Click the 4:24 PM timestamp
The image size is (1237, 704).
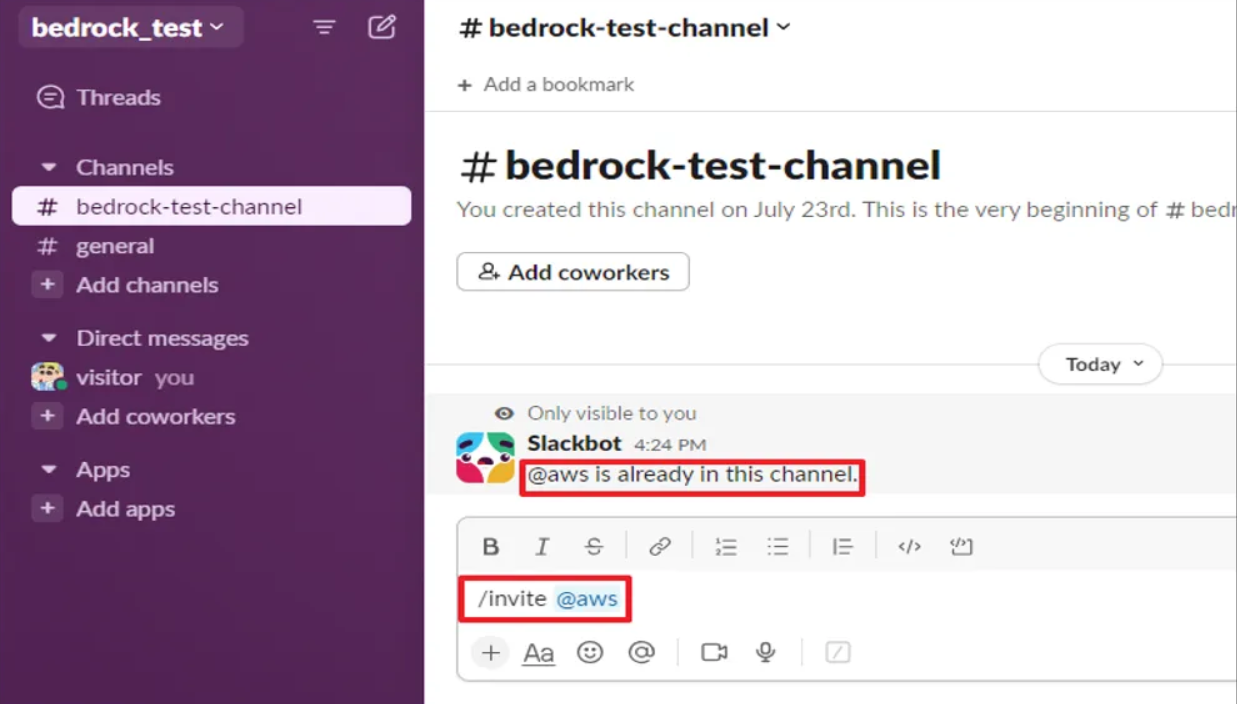click(x=669, y=445)
